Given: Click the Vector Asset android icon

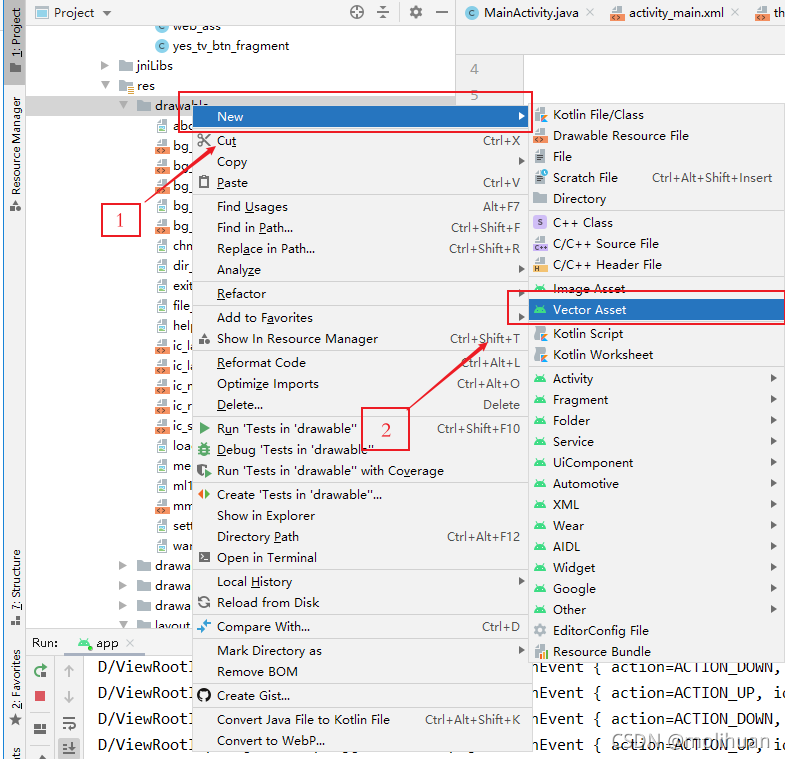Looking at the screenshot, I should [x=540, y=309].
